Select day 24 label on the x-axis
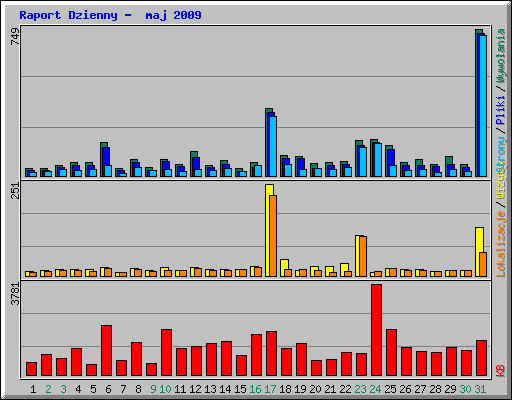 pos(375,389)
